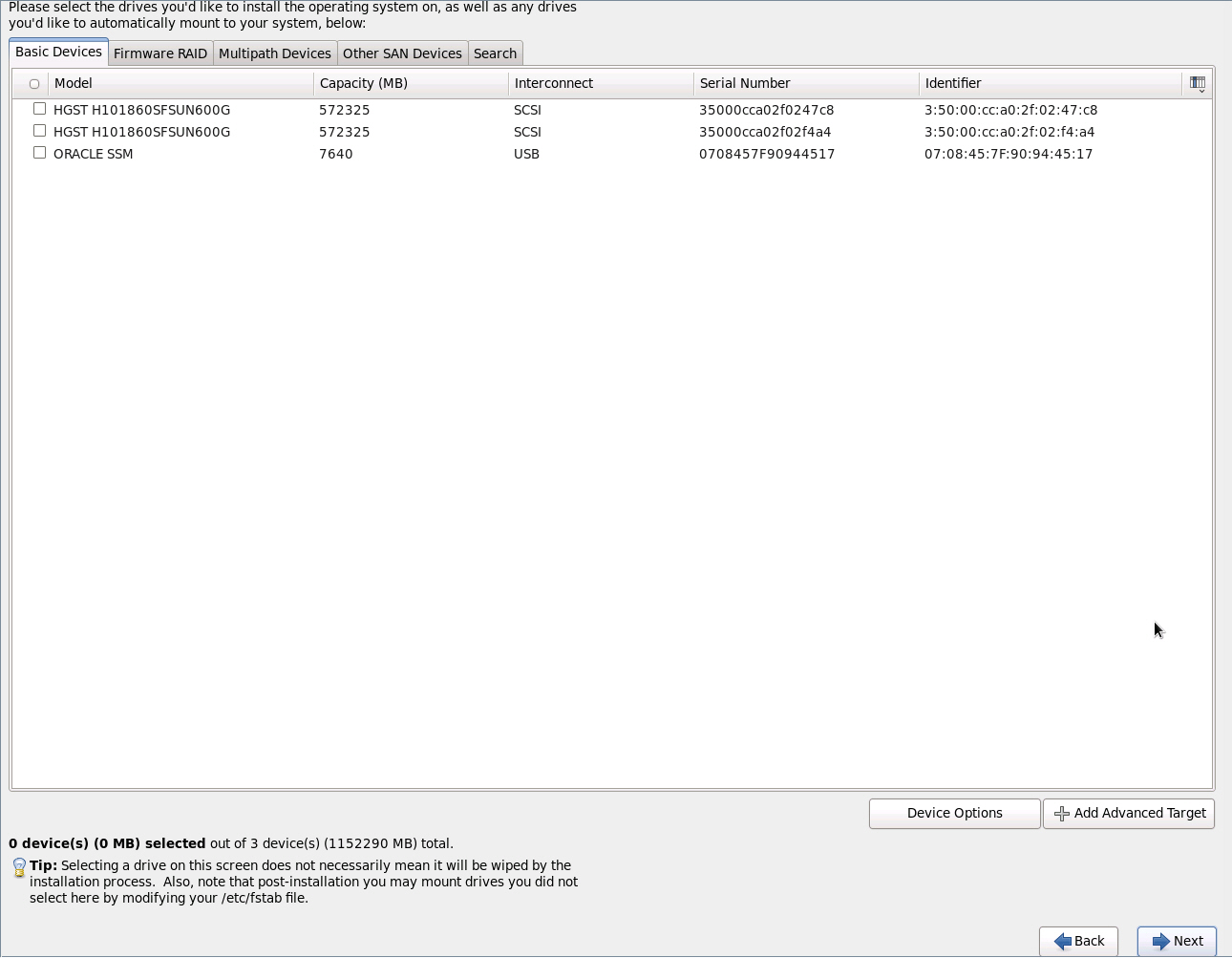Sort drives by the Capacity (MB) column header
Viewport: 1232px width, 958px height.
tap(364, 83)
